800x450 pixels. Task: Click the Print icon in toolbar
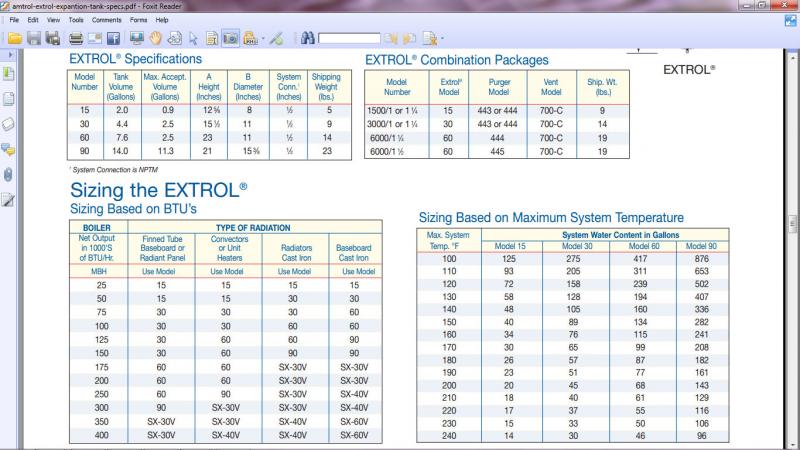click(x=76, y=38)
